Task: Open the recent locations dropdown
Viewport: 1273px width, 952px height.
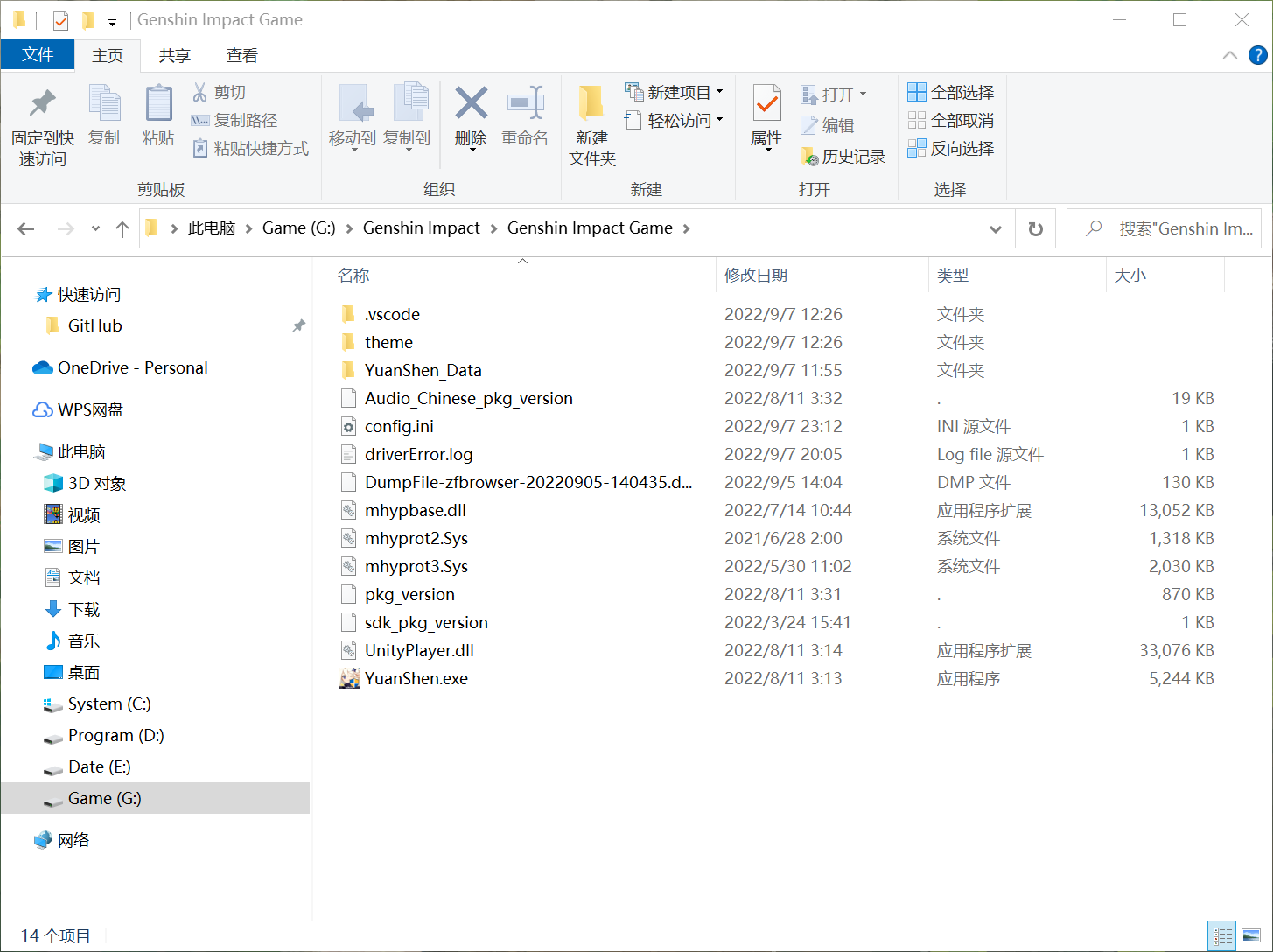Action: (95, 228)
